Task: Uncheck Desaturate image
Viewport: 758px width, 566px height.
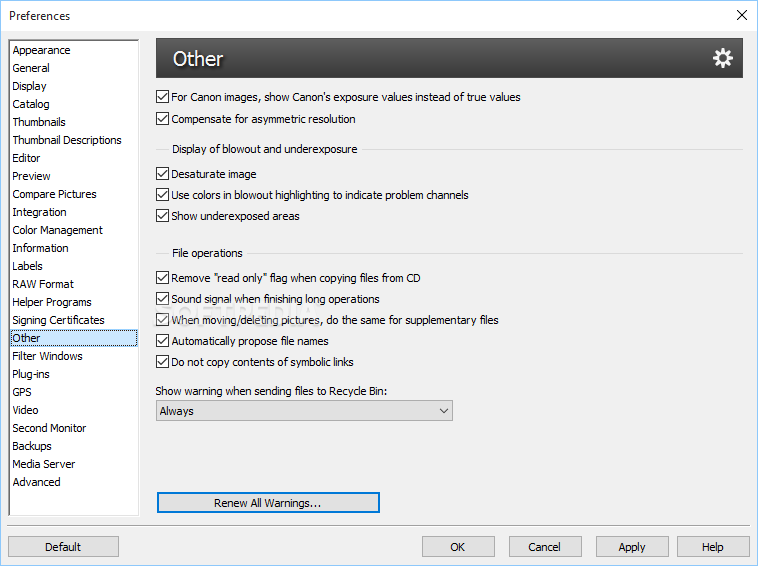Action: [162, 174]
